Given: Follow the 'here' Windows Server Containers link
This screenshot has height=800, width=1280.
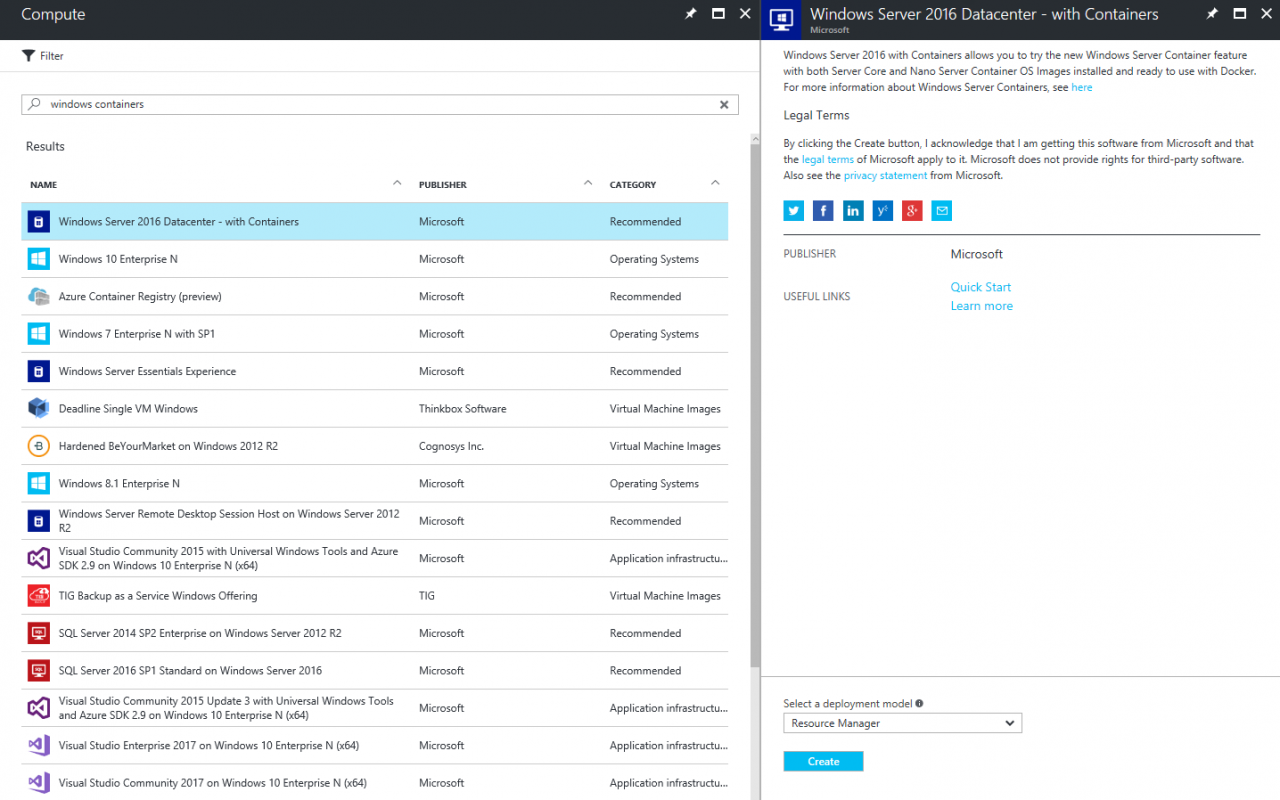Looking at the screenshot, I should click(x=1081, y=87).
